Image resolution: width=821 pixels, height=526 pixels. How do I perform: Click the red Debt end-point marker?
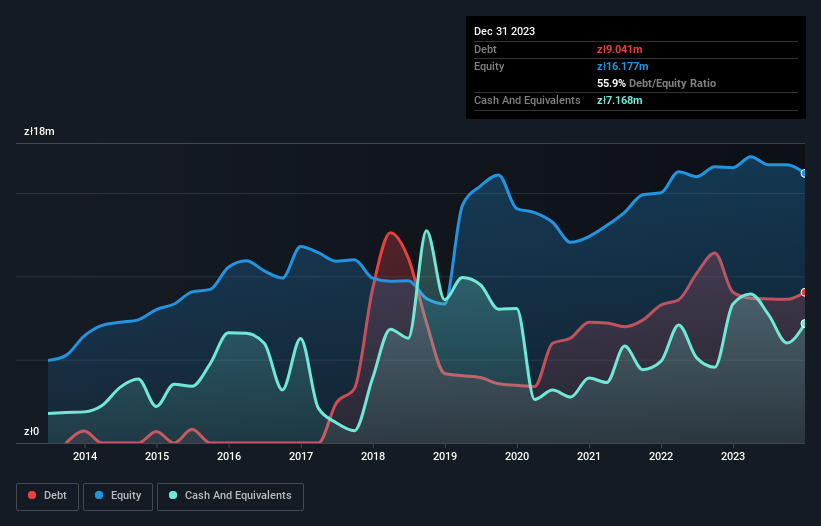[x=804, y=293]
